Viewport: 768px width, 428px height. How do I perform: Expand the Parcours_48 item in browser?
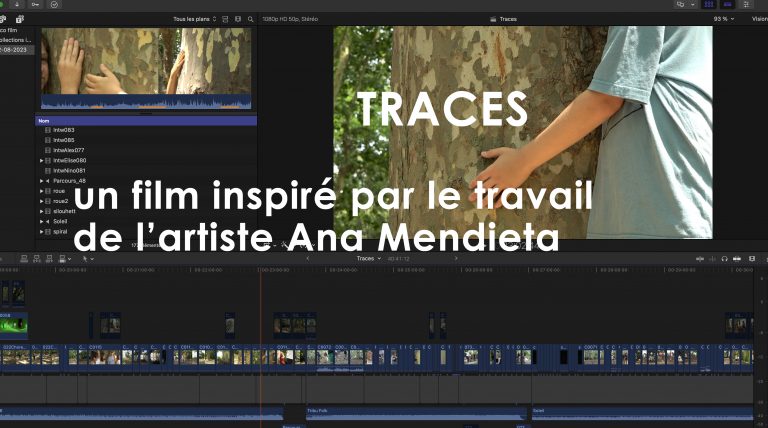tap(42, 181)
